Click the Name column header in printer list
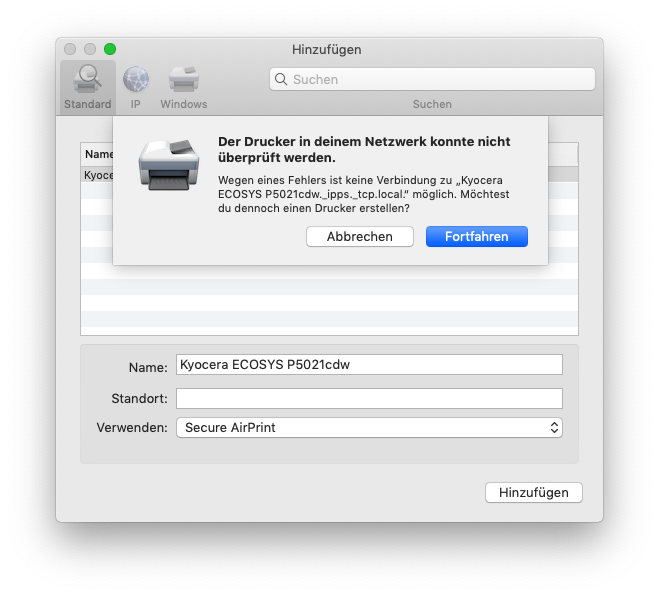This screenshot has width=659, height=596. [x=97, y=154]
